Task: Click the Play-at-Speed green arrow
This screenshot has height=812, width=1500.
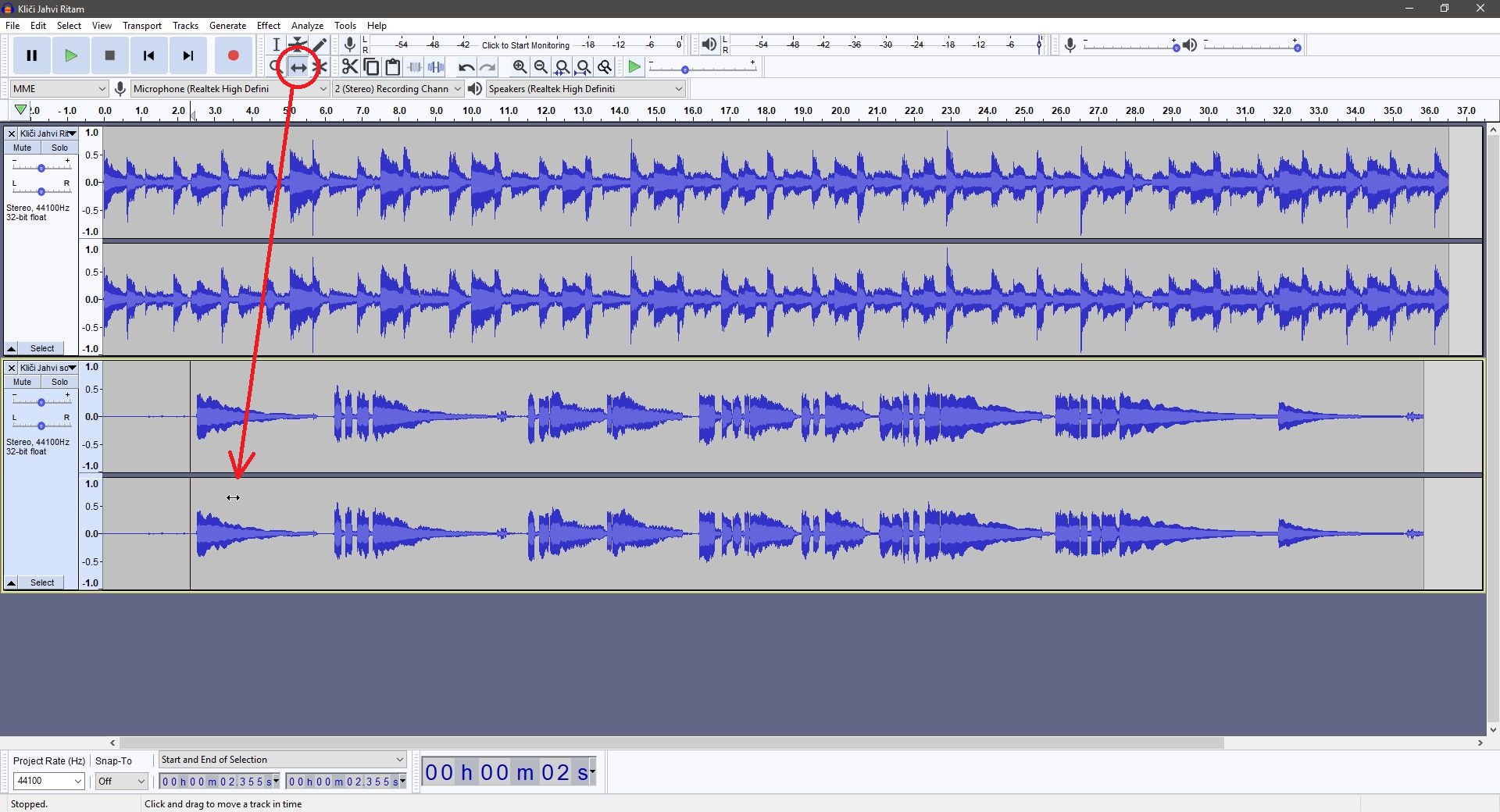Action: [x=634, y=67]
